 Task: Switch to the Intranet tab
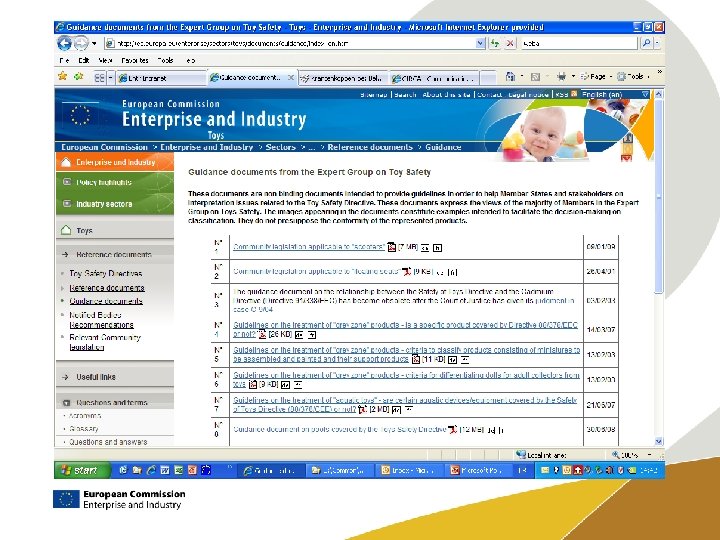pyautogui.click(x=161, y=78)
